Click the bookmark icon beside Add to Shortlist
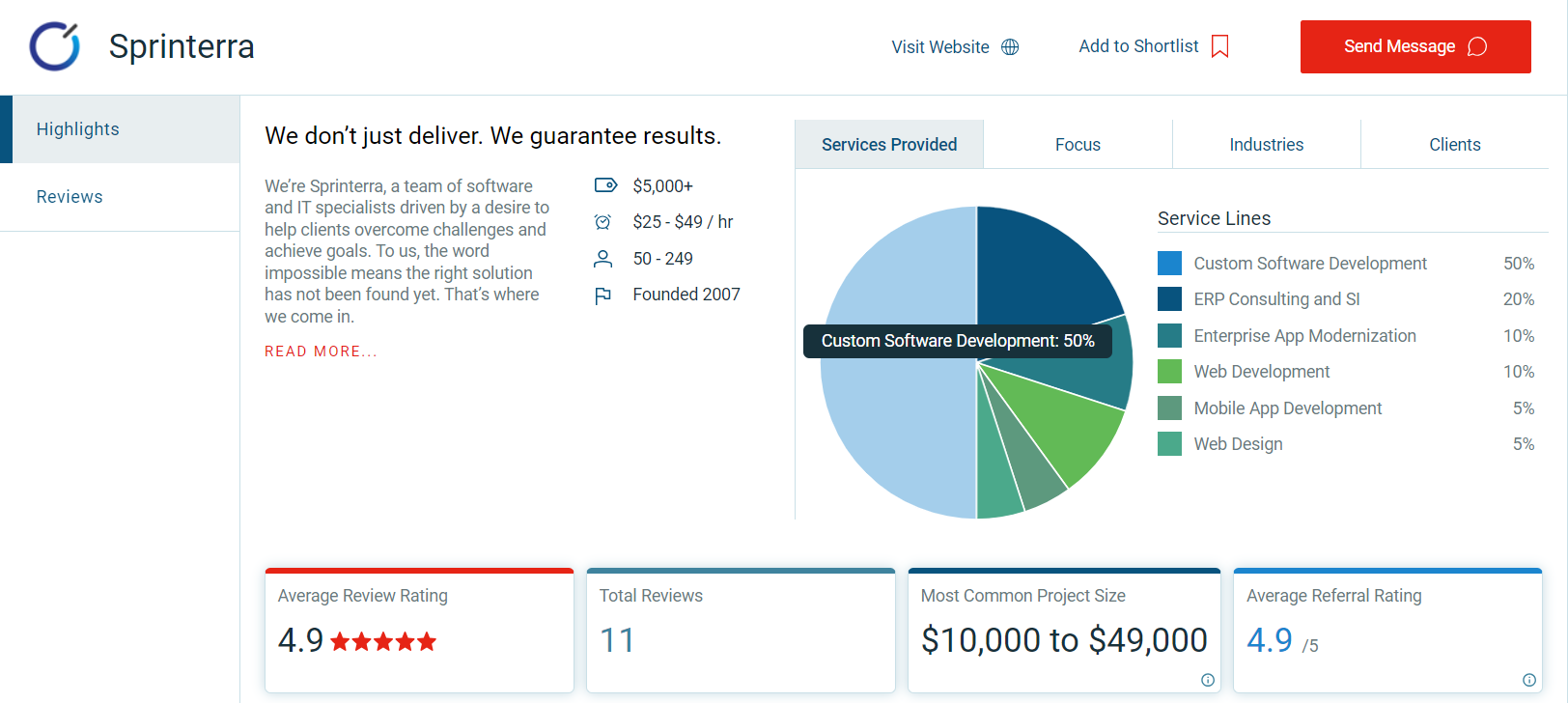This screenshot has height=703, width=1568. coord(1220,46)
